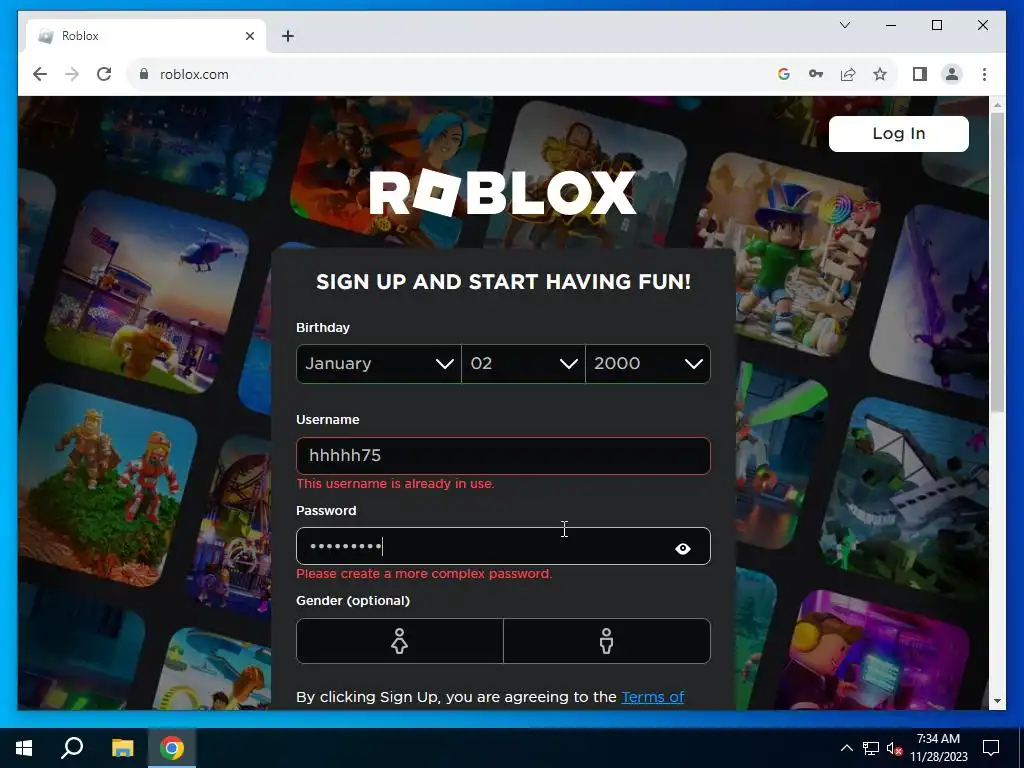Share this page via the share icon
1024x768 pixels.
[x=848, y=74]
